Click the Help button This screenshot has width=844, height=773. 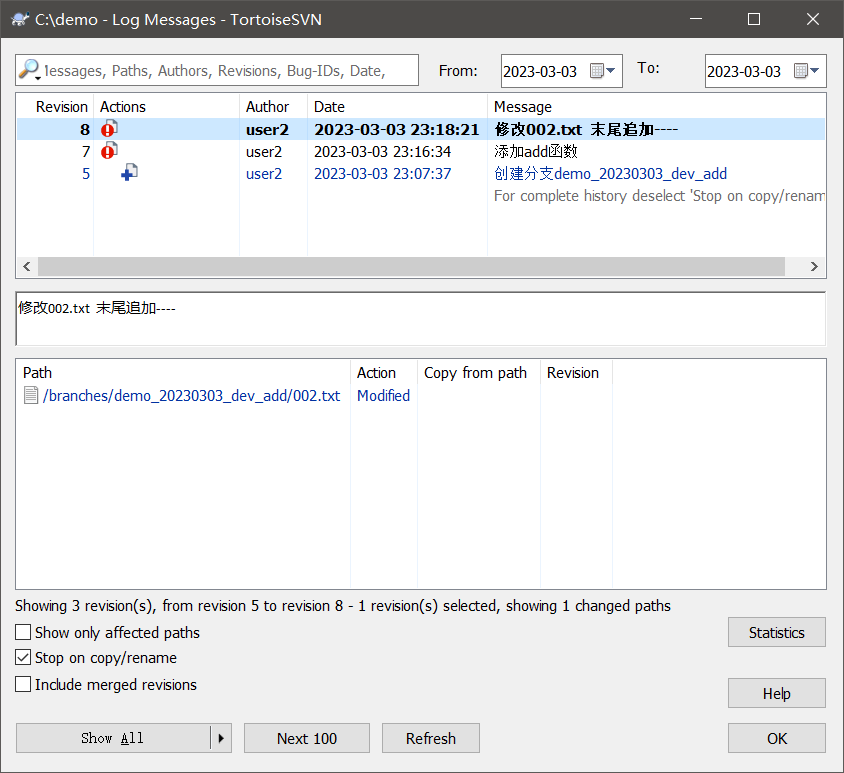[x=776, y=693]
